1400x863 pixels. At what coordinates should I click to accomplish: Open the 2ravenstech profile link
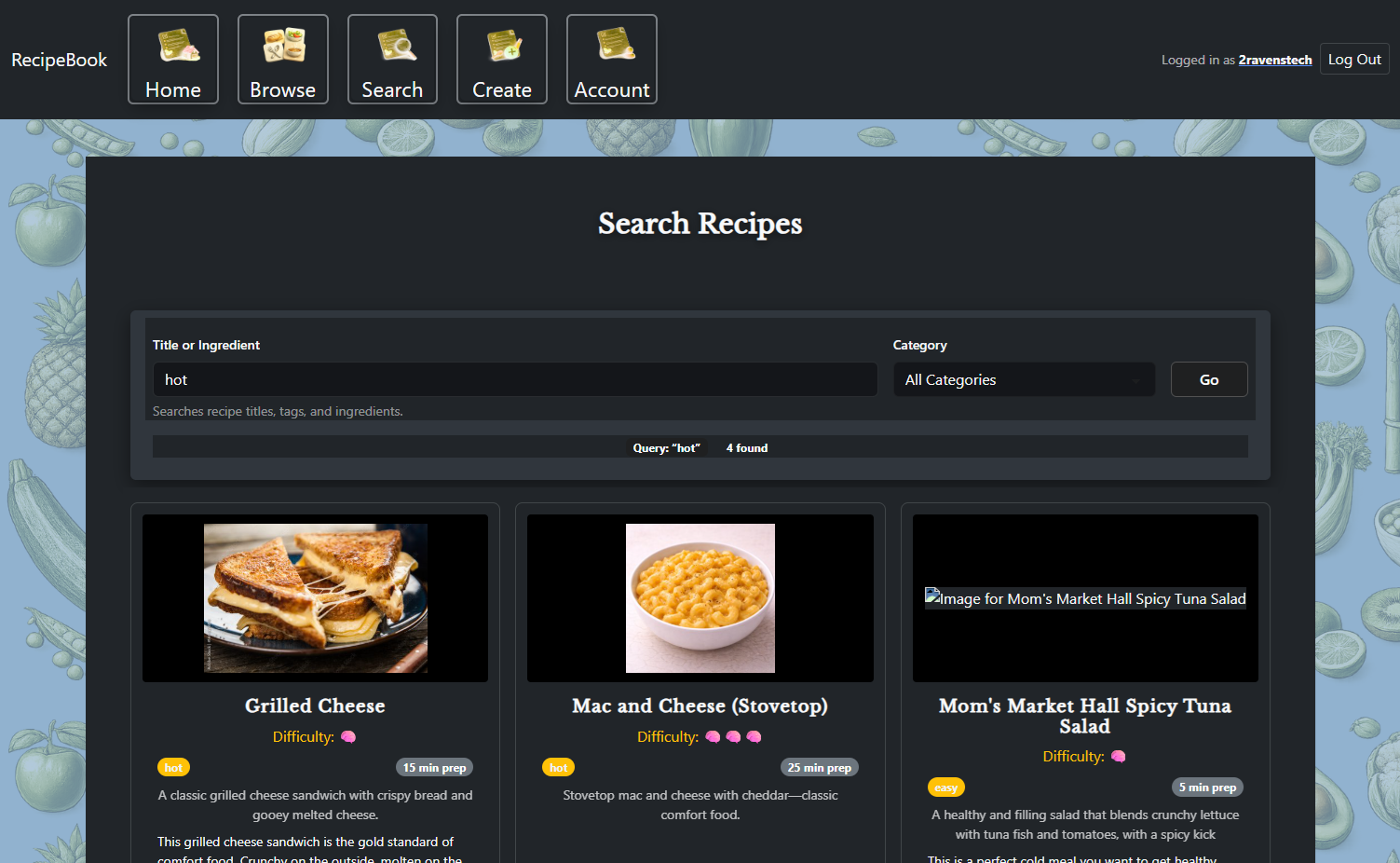pos(1274,59)
